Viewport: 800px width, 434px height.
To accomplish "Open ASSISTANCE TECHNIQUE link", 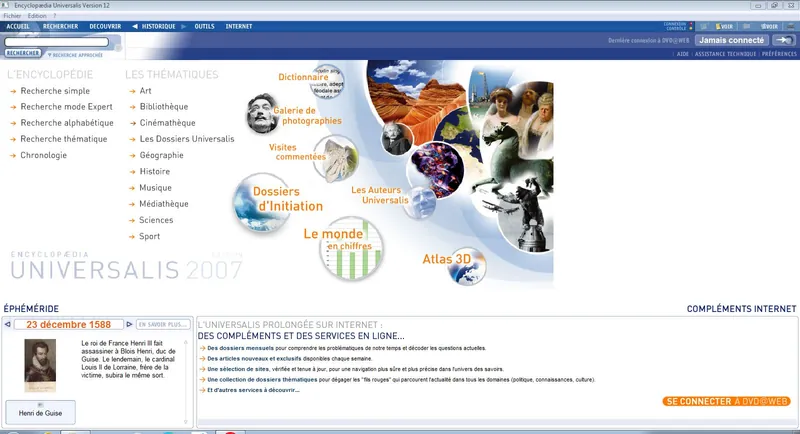I will pyautogui.click(x=725, y=54).
